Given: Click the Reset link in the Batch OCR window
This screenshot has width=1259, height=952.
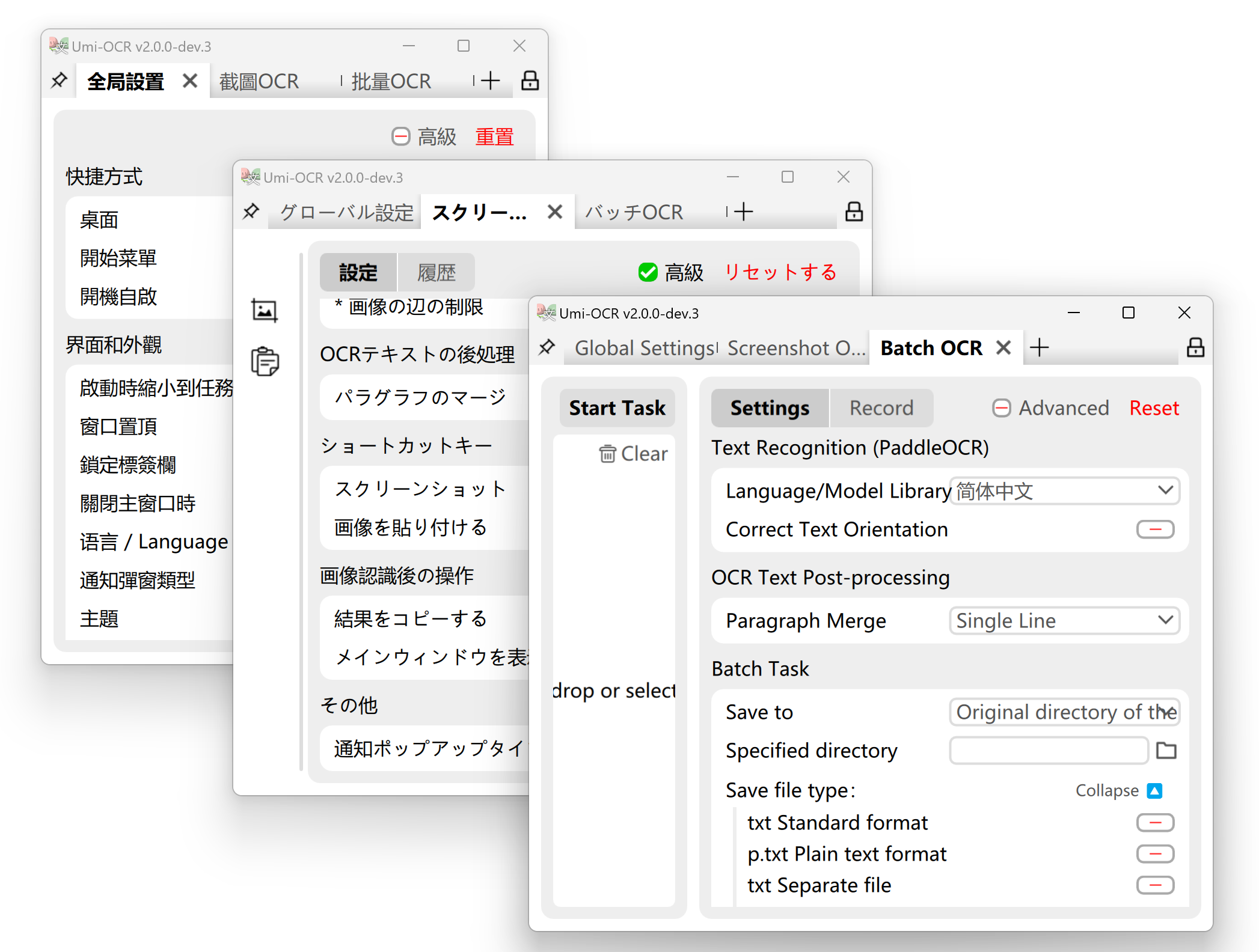Looking at the screenshot, I should [1153, 407].
